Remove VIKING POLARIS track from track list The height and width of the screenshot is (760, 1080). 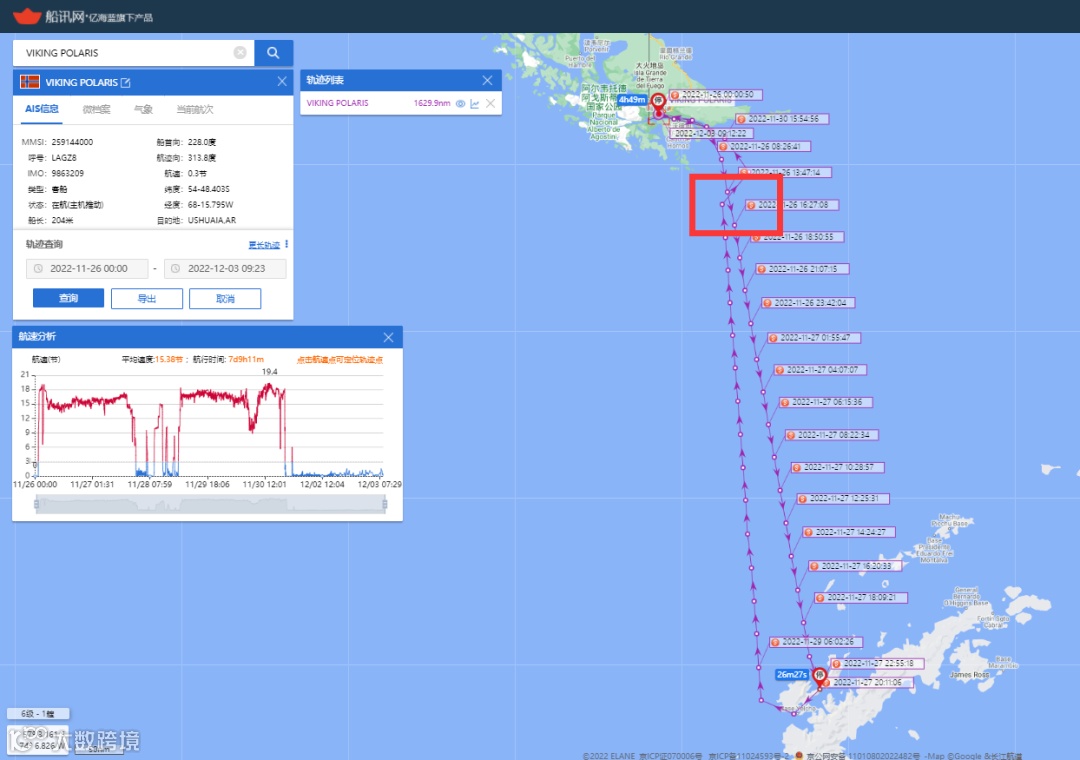coord(490,103)
